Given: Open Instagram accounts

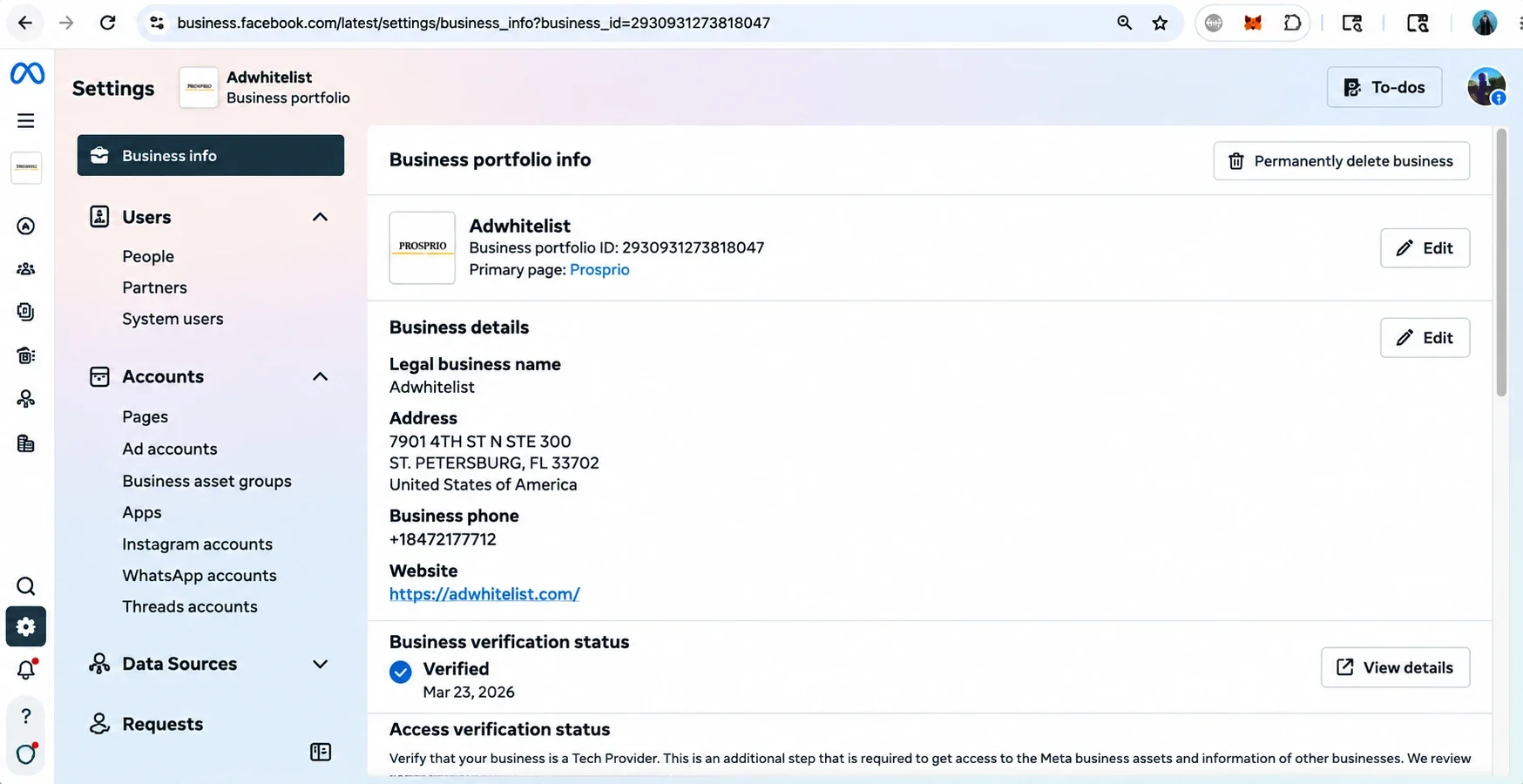Looking at the screenshot, I should 197,544.
